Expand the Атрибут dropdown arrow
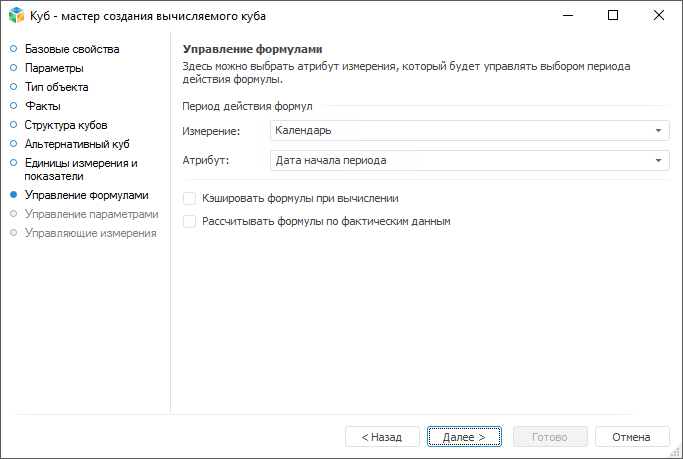The image size is (683, 459). coord(659,160)
